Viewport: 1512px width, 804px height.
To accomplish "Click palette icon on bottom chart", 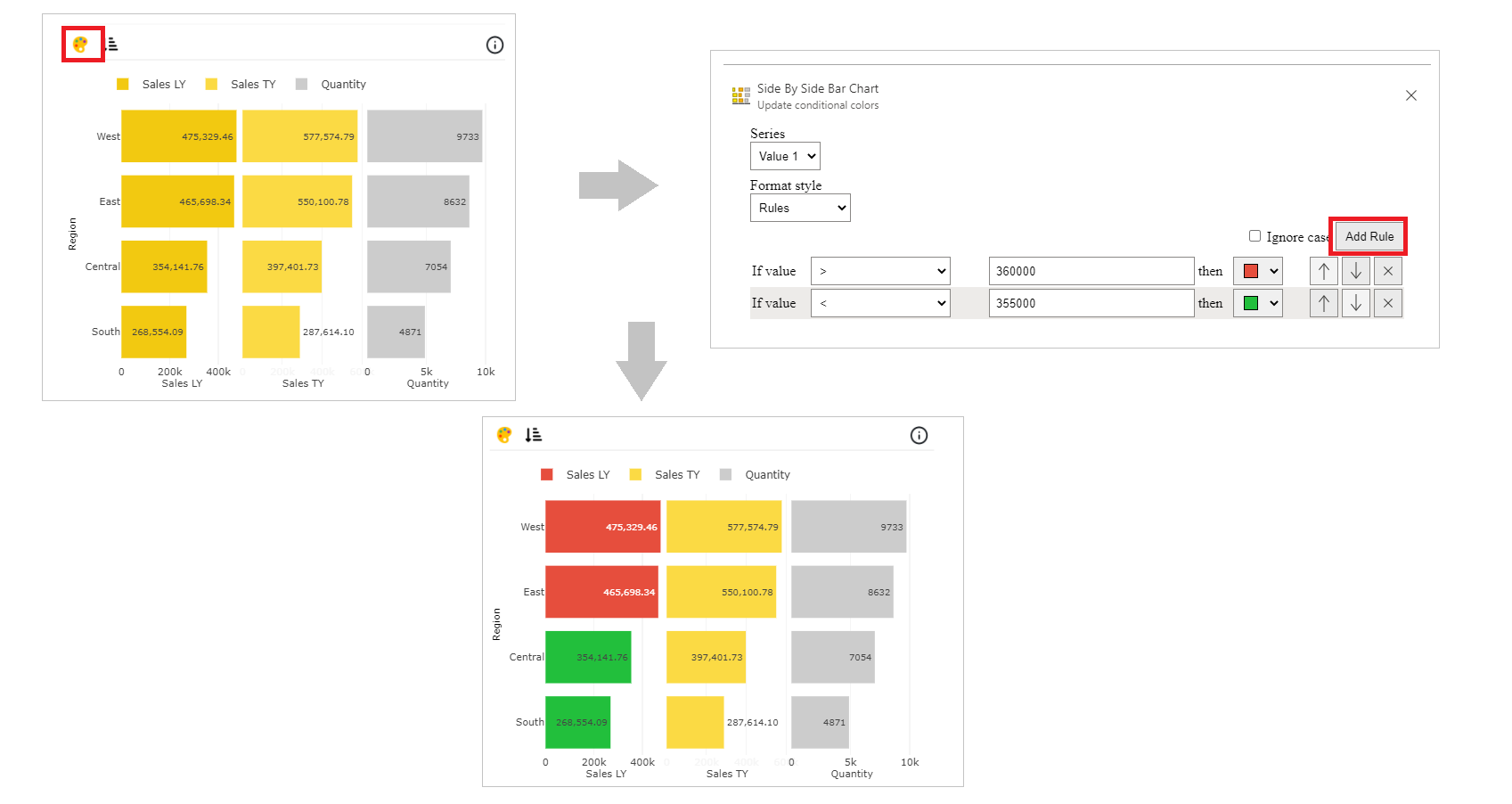I will [x=504, y=435].
